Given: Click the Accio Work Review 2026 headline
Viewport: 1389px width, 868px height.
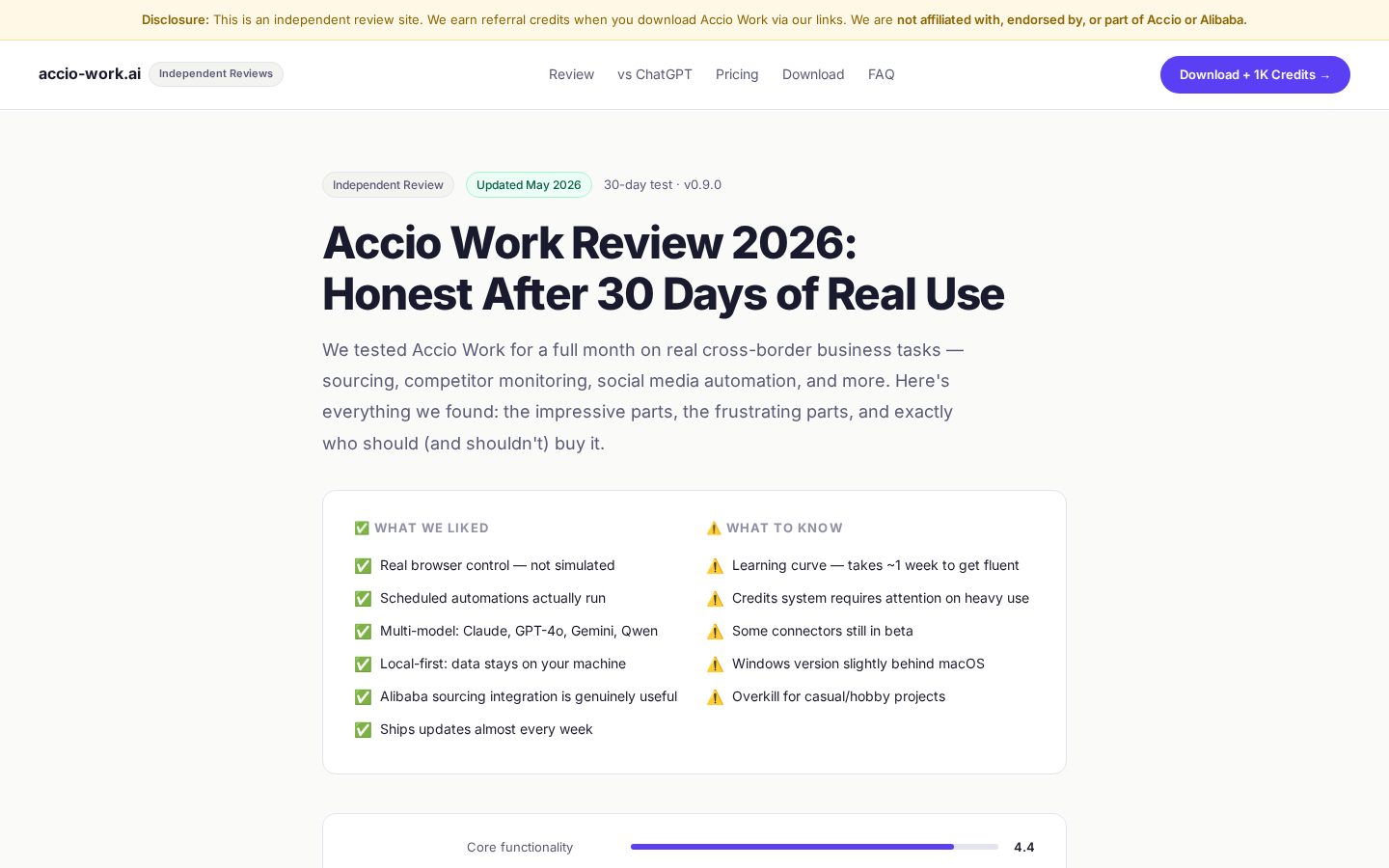Looking at the screenshot, I should 663,268.
